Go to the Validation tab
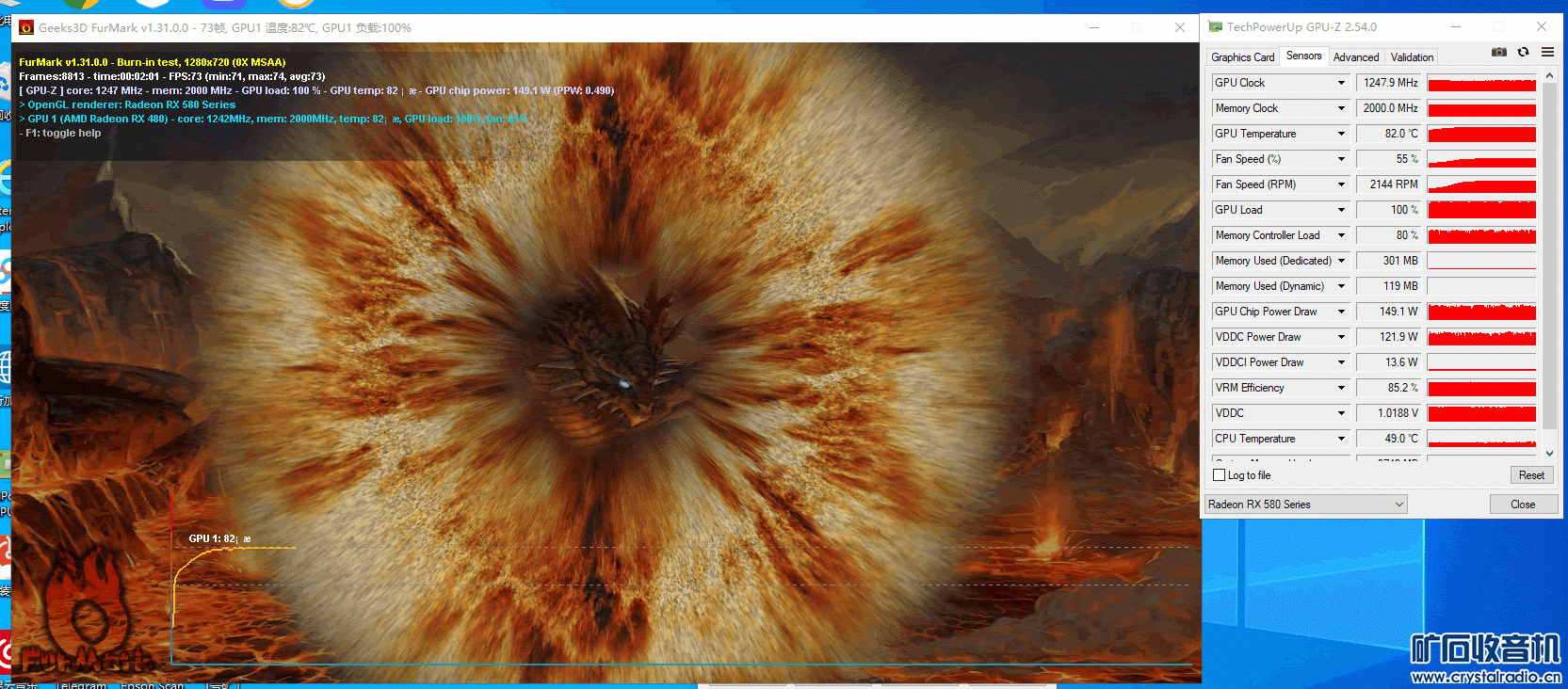This screenshot has height=689, width=1568. (x=1412, y=57)
